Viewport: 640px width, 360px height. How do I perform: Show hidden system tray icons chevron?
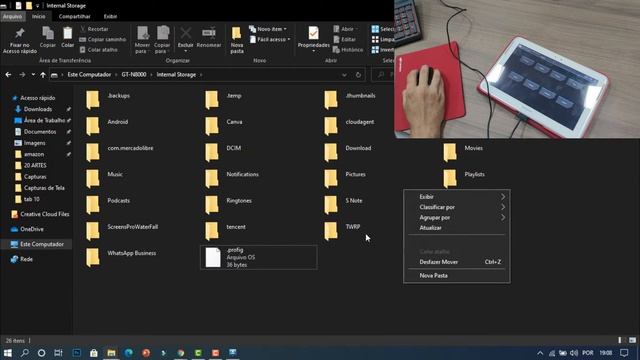[540, 353]
